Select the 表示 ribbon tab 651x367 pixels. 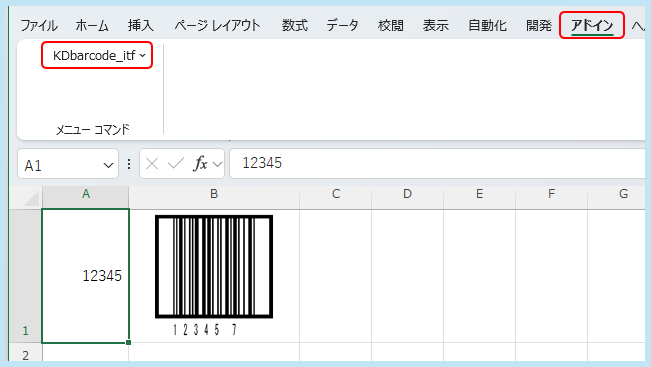(x=436, y=25)
